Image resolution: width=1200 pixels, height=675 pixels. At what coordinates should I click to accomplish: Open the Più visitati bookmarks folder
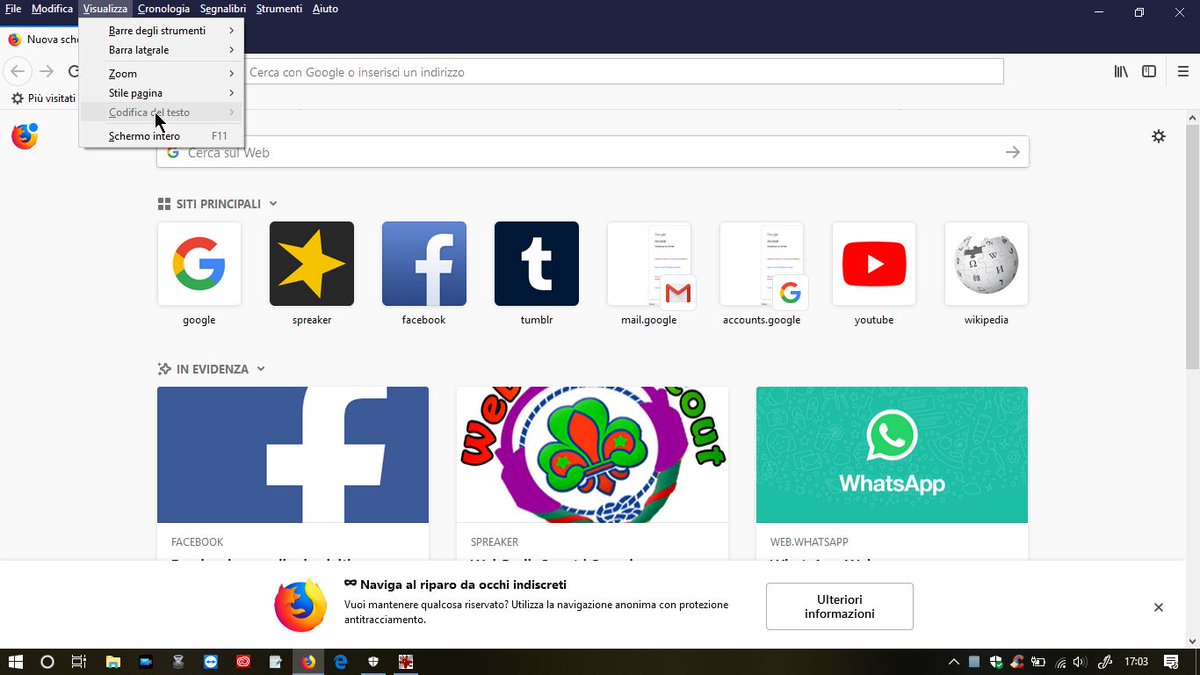coord(43,99)
